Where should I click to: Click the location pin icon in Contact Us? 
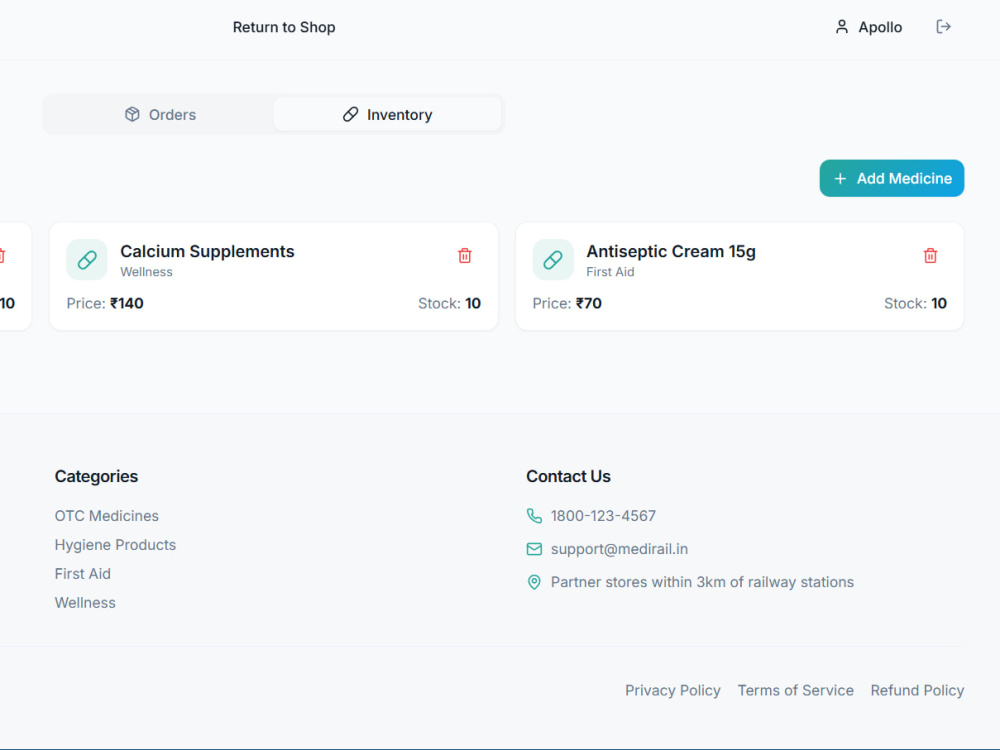[534, 582]
